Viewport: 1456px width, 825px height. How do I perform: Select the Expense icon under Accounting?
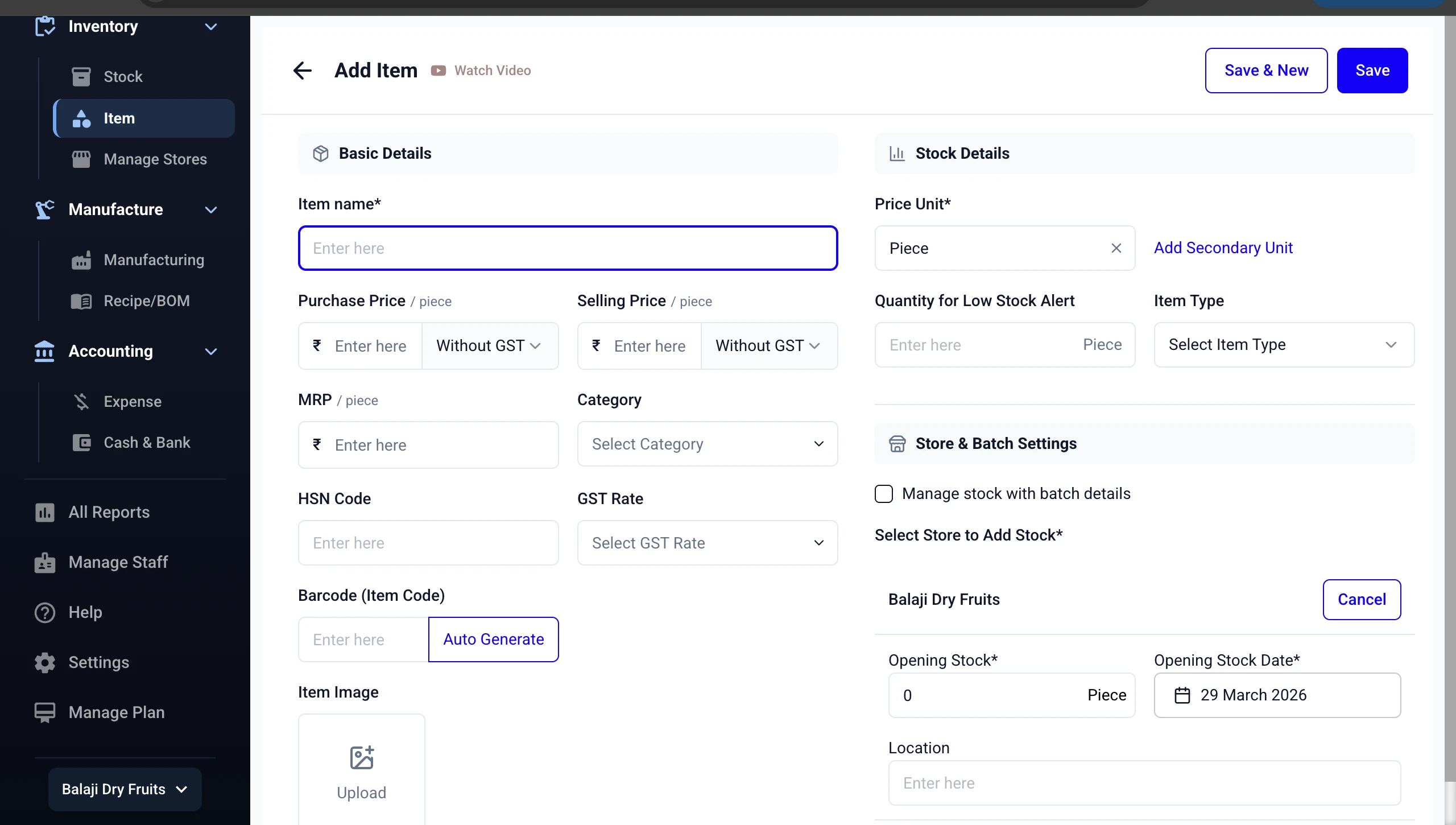coord(82,401)
